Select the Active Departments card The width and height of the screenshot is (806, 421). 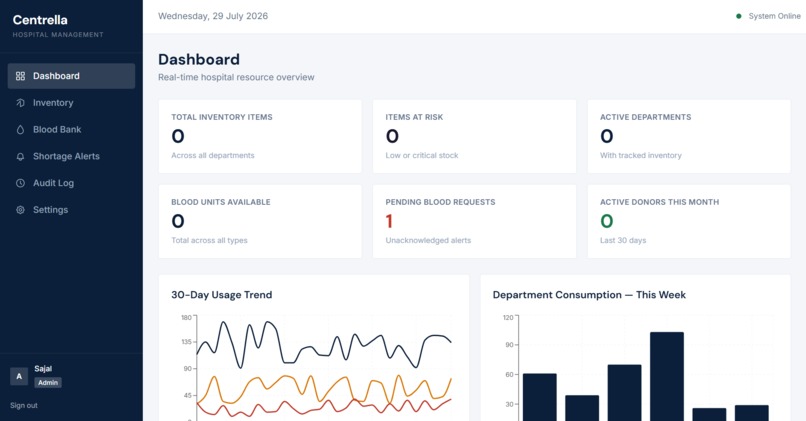[x=689, y=136]
